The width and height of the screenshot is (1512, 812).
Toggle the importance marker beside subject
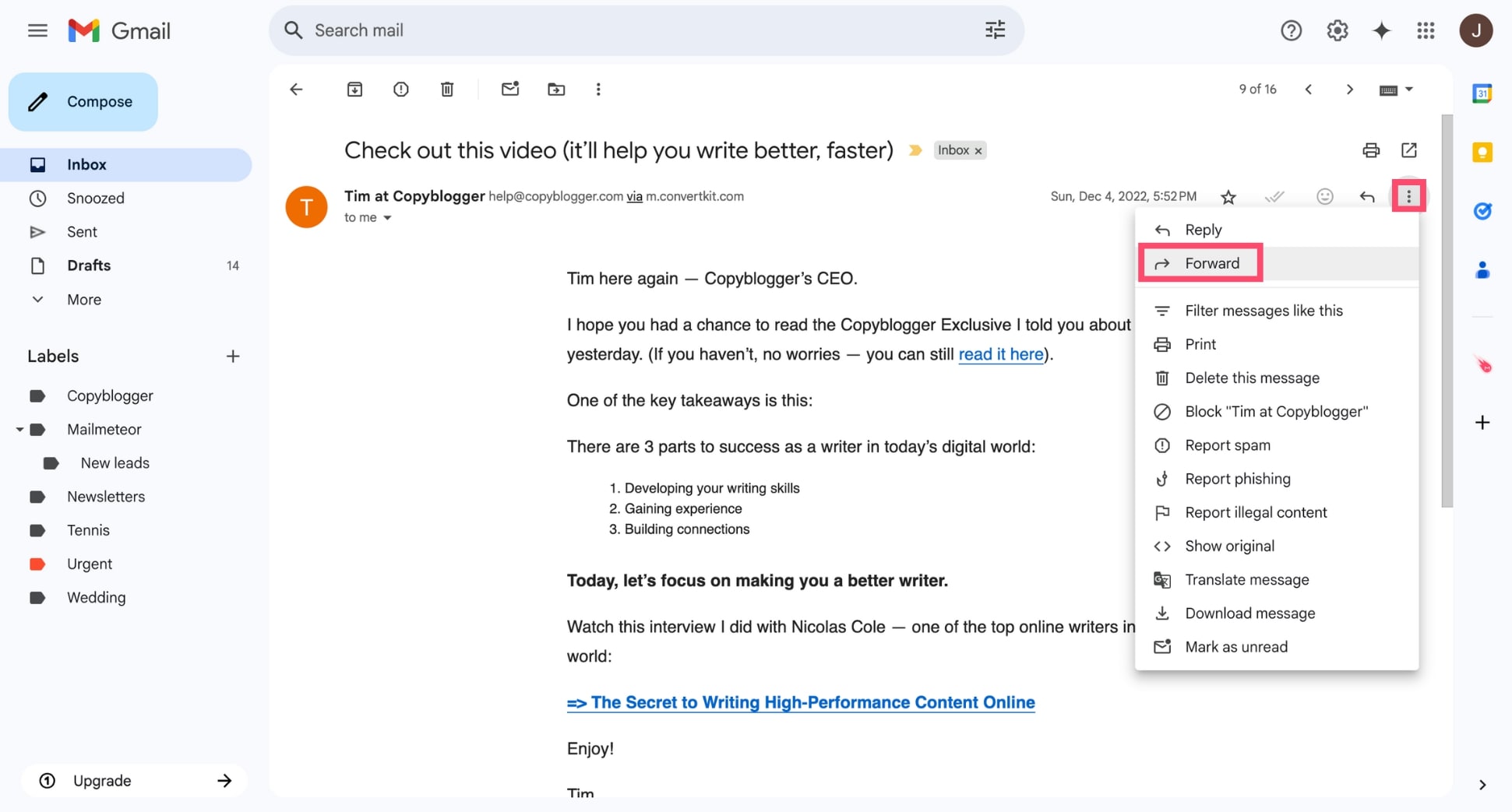915,150
